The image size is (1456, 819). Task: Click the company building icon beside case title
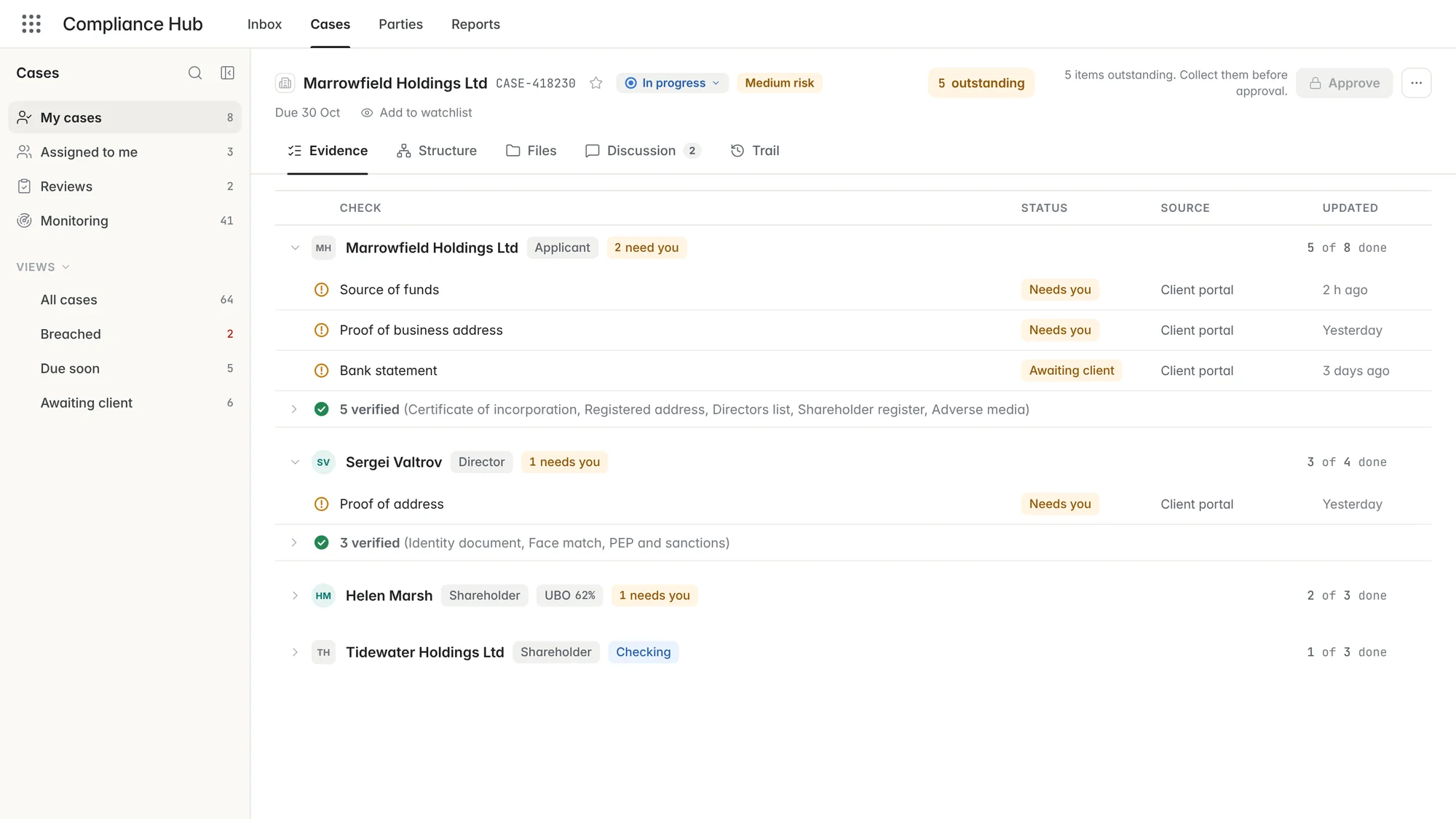[x=285, y=83]
